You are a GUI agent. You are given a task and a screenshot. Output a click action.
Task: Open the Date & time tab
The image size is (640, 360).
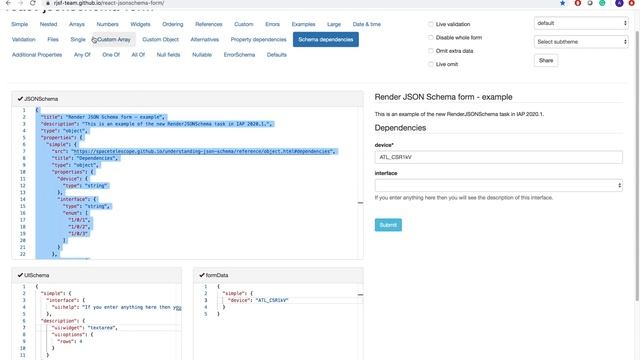click(x=367, y=24)
